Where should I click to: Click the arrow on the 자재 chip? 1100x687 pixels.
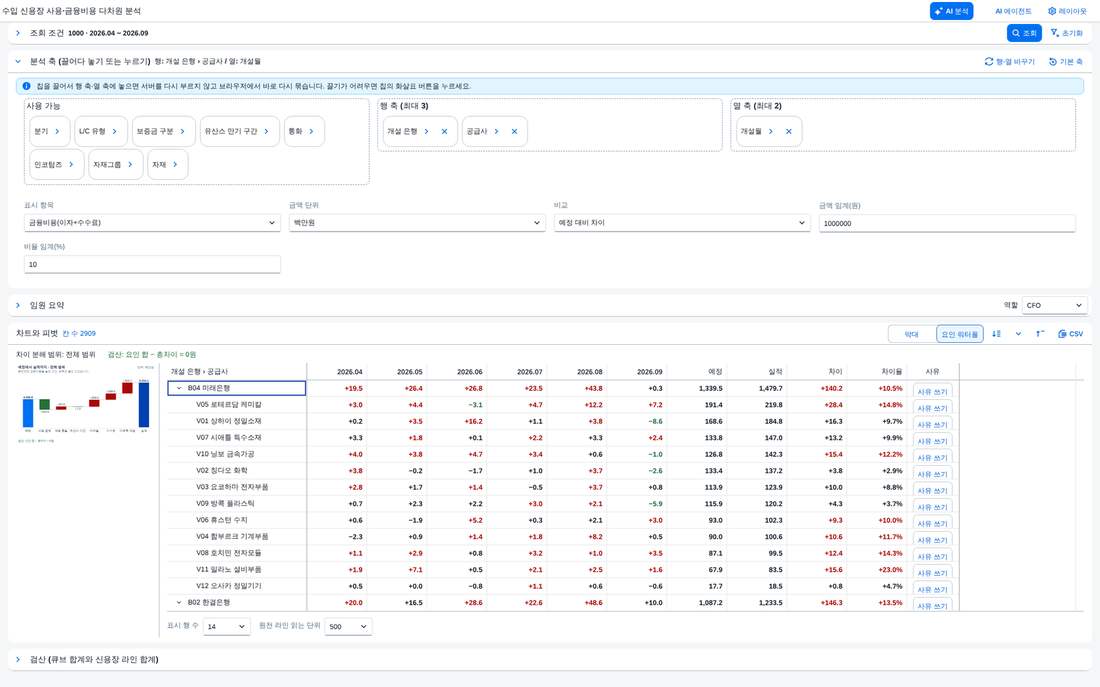(175, 164)
